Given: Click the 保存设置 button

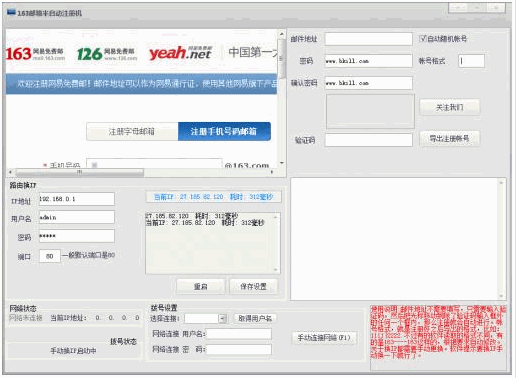Looking at the screenshot, I should point(253,286).
